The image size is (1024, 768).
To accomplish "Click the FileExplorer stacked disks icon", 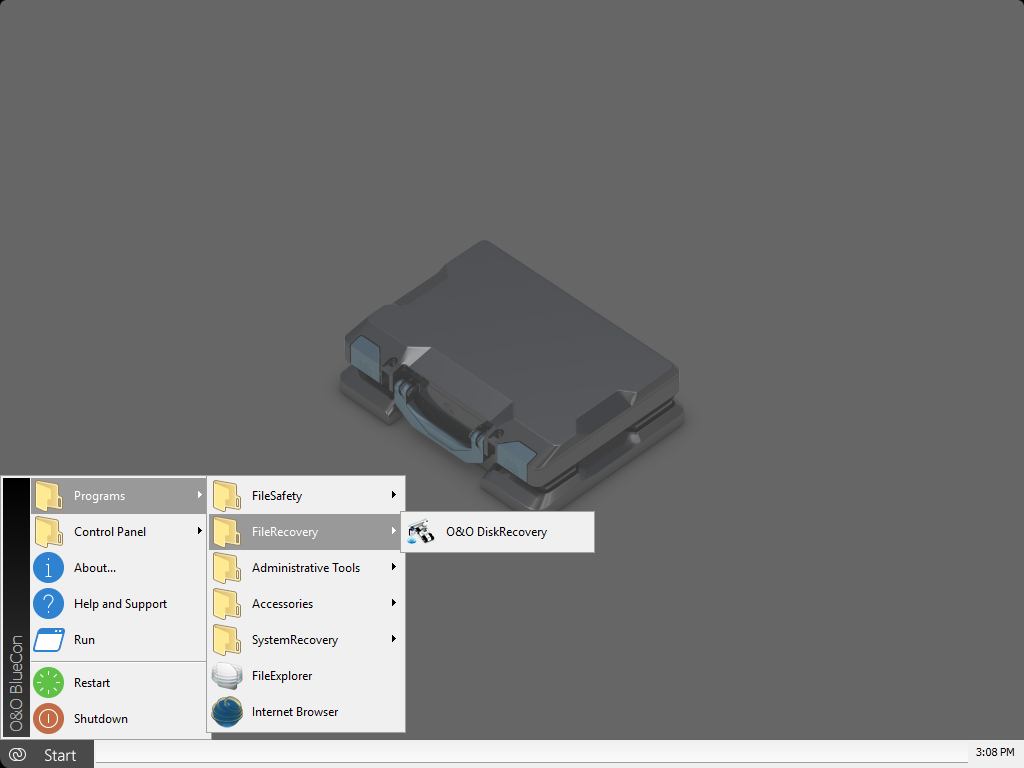I will (227, 676).
